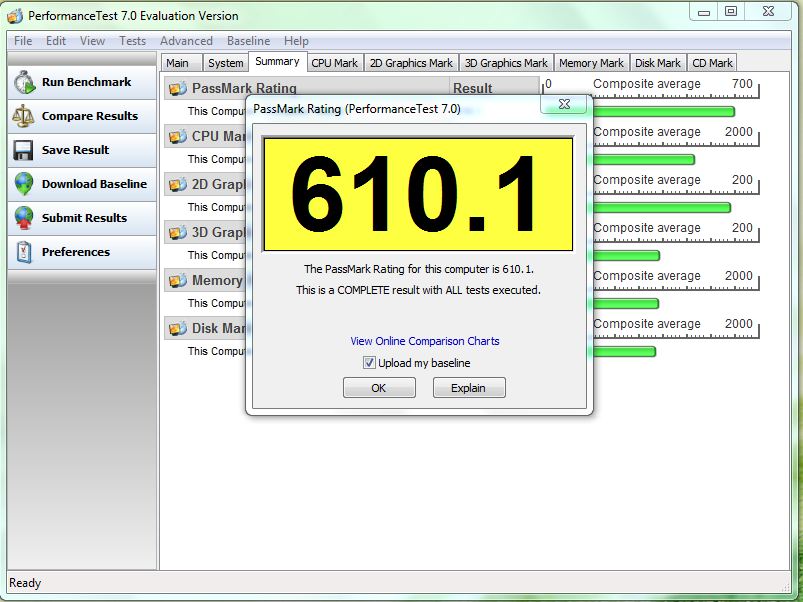Toggle the Upload my baseline checkbox
Image resolution: width=803 pixels, height=602 pixels.
[x=369, y=363]
